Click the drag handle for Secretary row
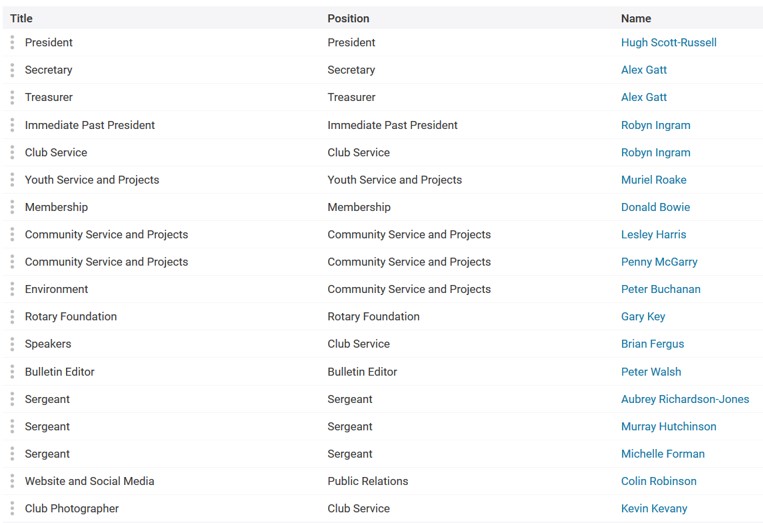This screenshot has width=763, height=523. tap(12, 70)
